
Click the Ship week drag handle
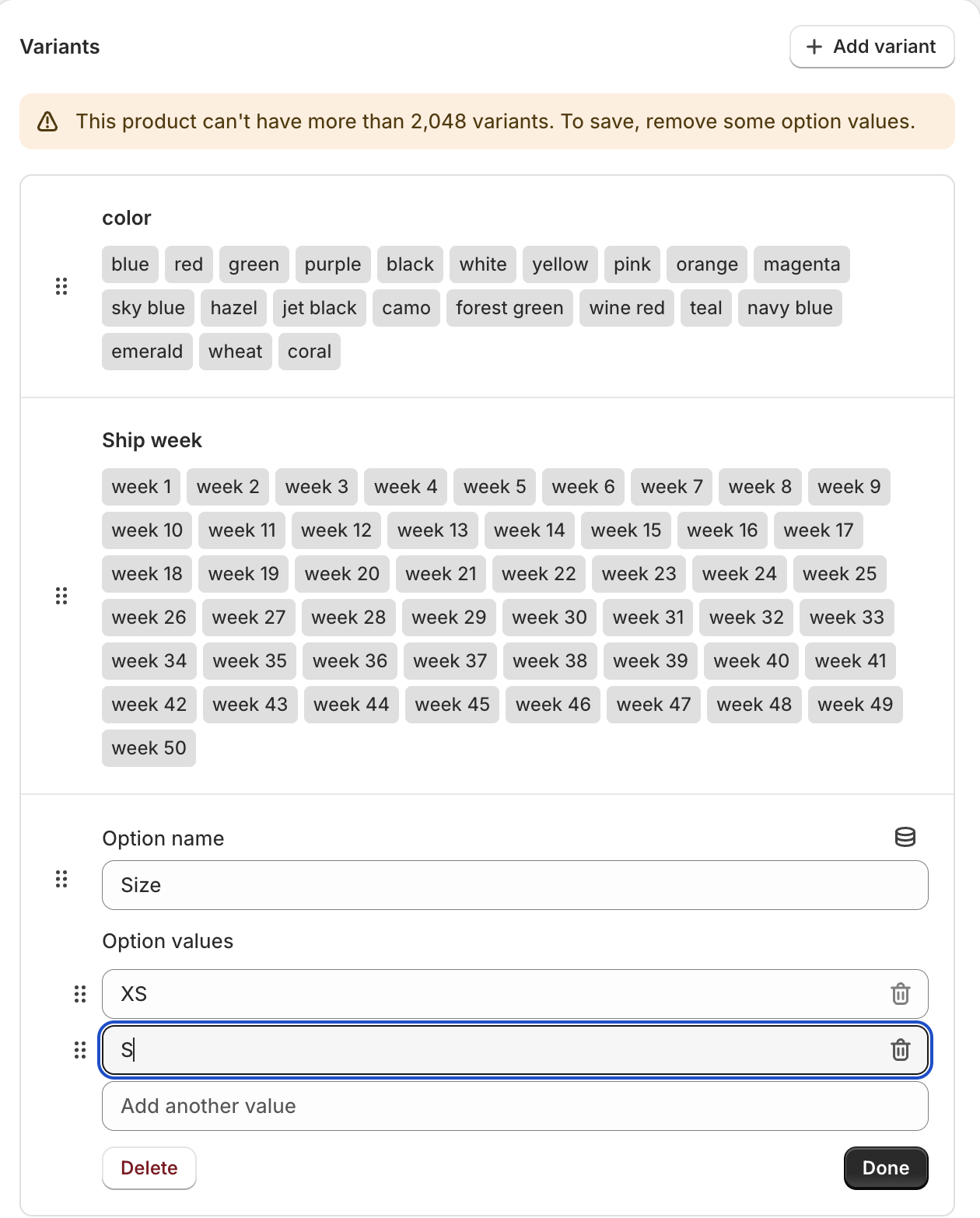point(61,596)
